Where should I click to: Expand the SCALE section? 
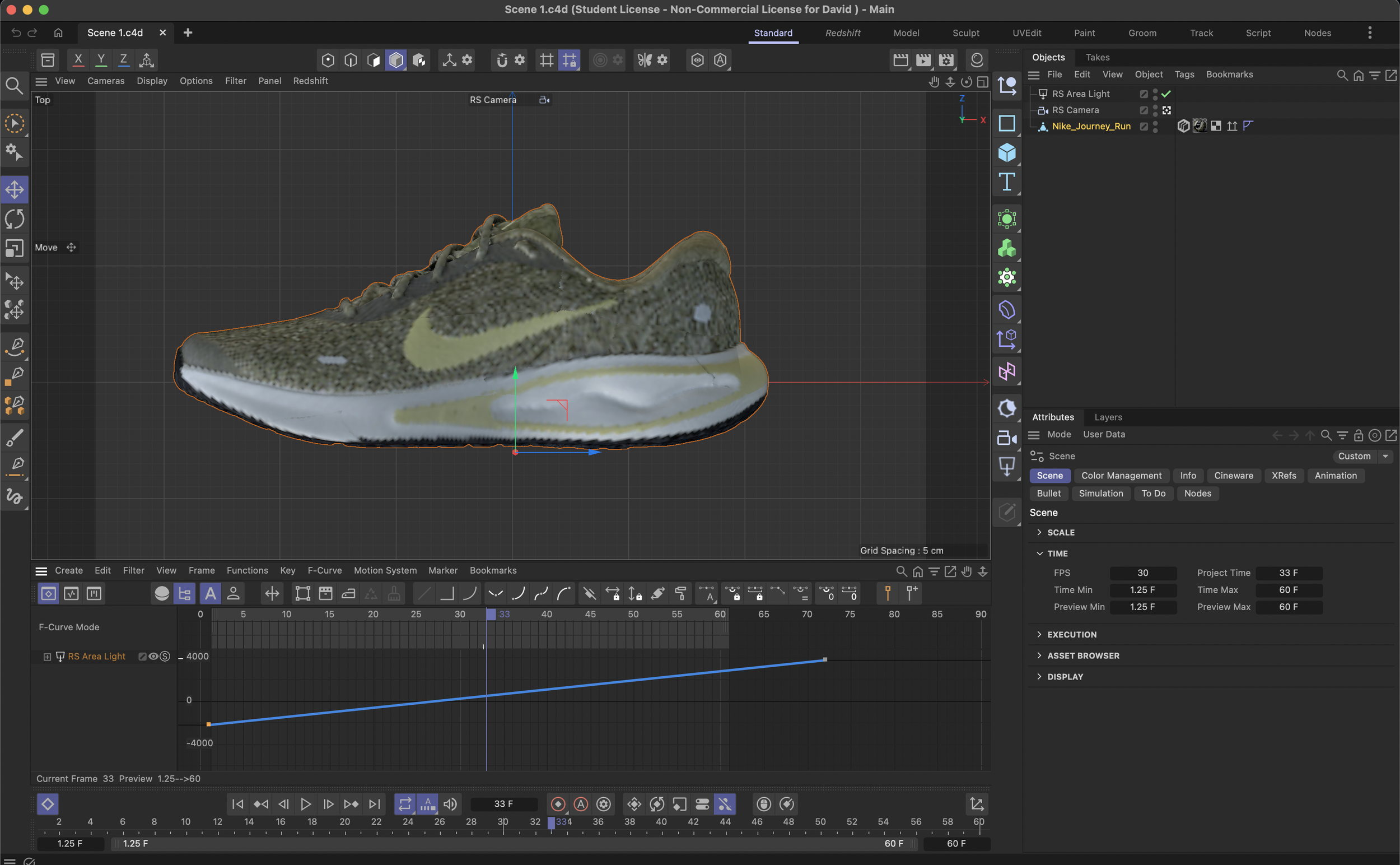(x=1039, y=533)
